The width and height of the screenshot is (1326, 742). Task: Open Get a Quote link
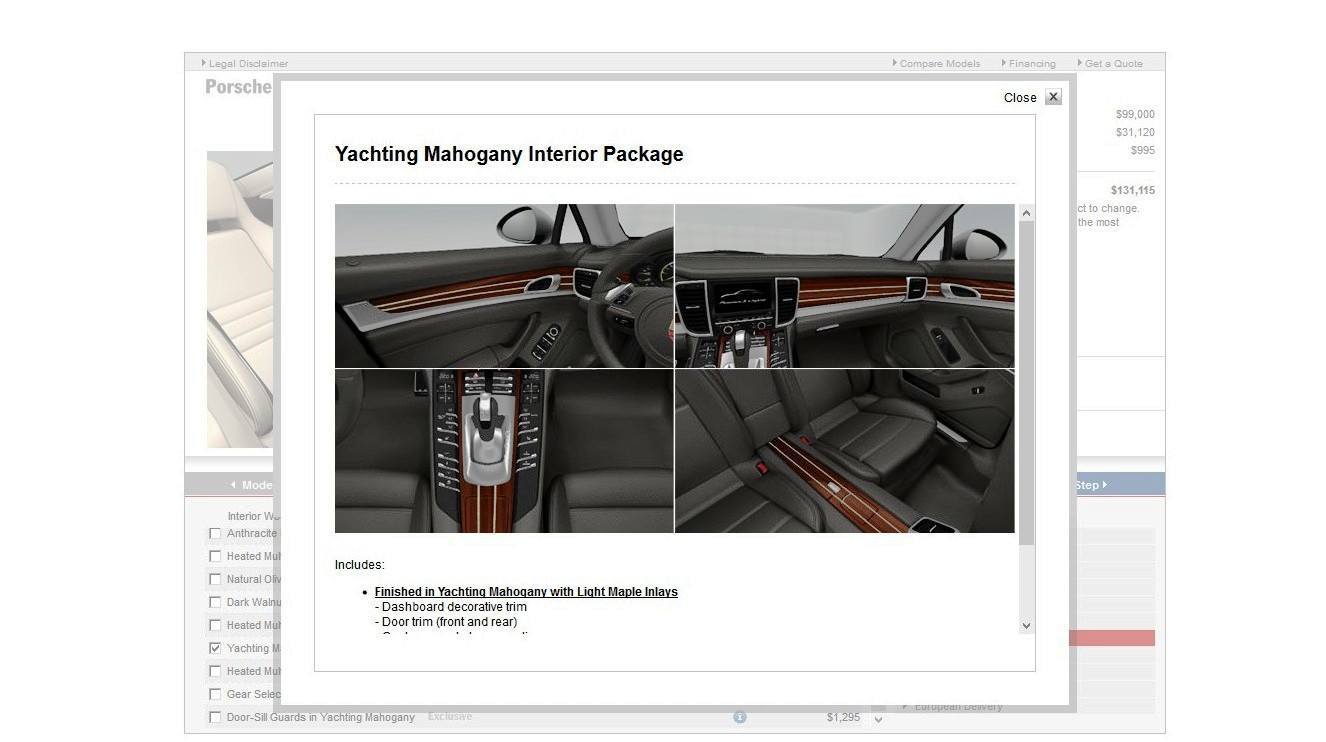tap(1113, 63)
